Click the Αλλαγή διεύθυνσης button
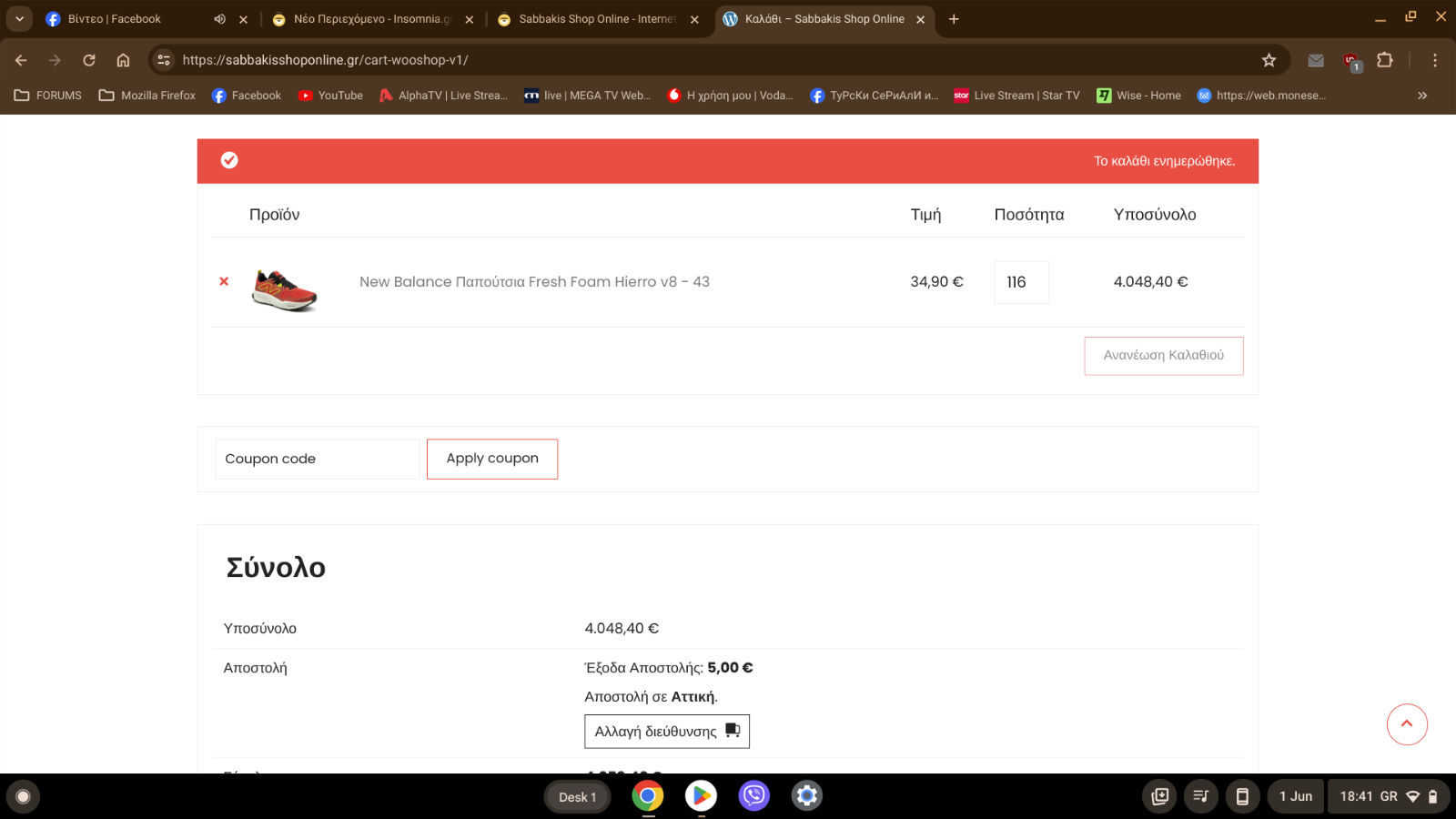1456x819 pixels. click(x=667, y=732)
